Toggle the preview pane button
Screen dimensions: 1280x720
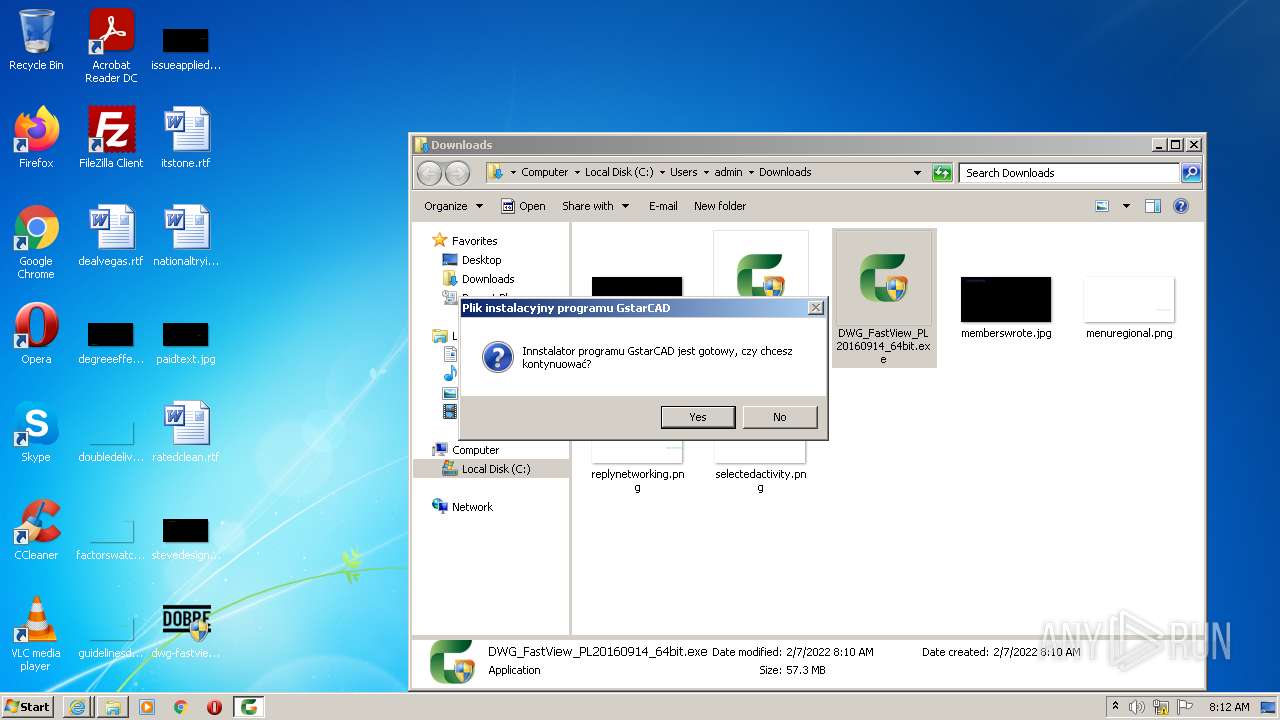pos(1153,206)
